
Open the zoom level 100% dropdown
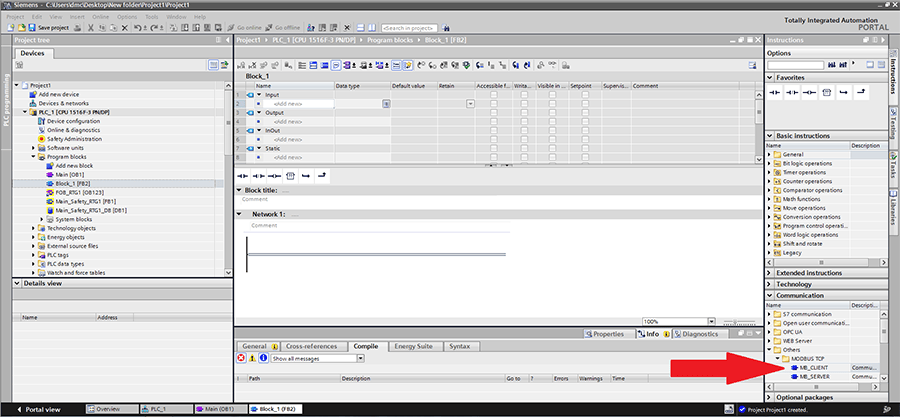[712, 322]
